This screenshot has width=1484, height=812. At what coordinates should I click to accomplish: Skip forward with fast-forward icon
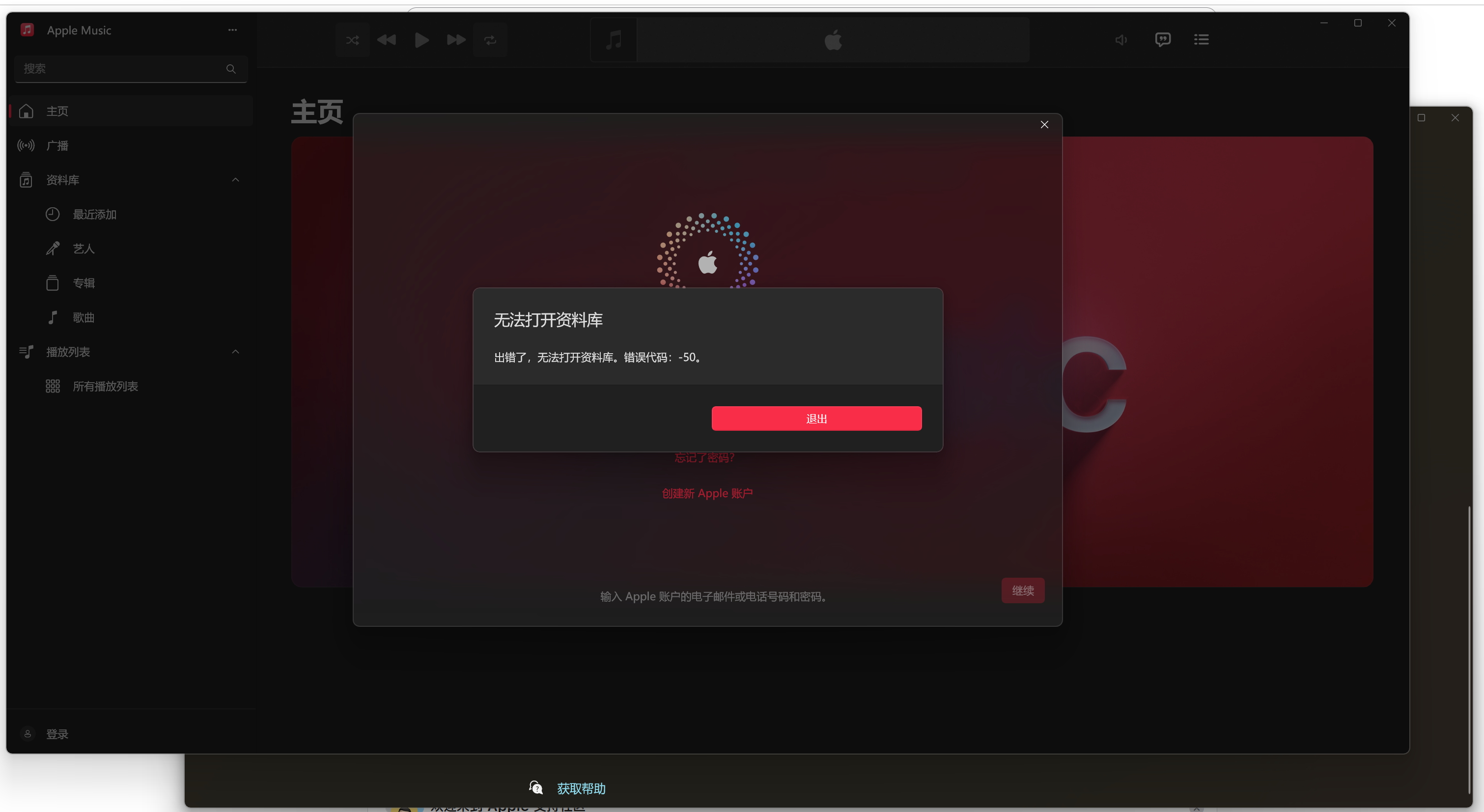tap(456, 40)
